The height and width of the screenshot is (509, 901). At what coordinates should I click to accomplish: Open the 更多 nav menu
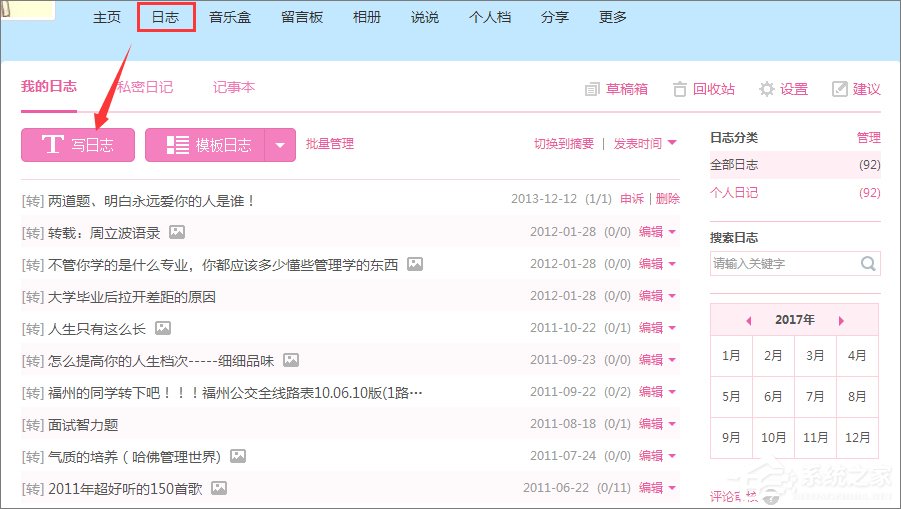tap(613, 17)
